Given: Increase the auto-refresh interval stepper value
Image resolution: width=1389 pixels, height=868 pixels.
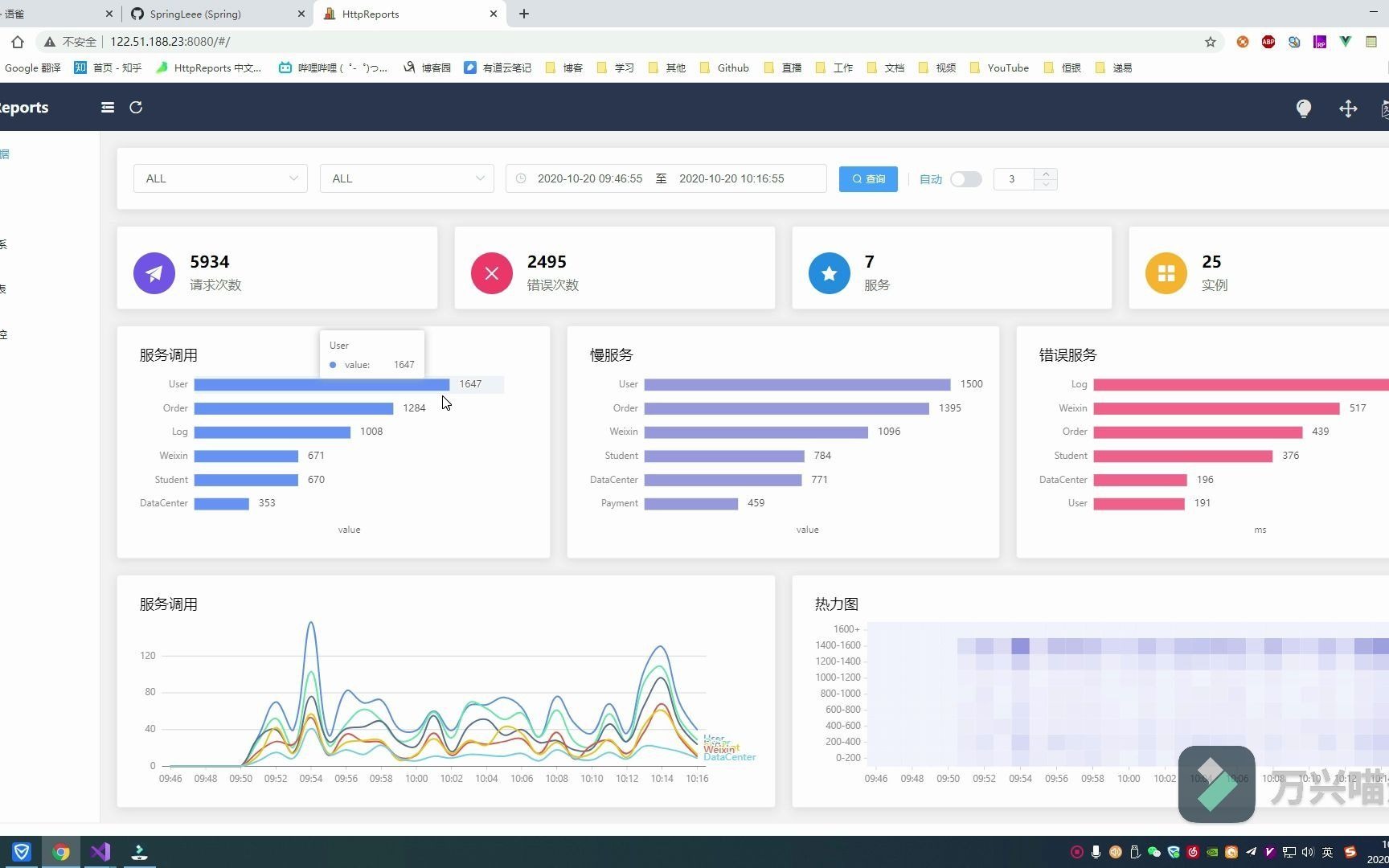Looking at the screenshot, I should (1046, 174).
